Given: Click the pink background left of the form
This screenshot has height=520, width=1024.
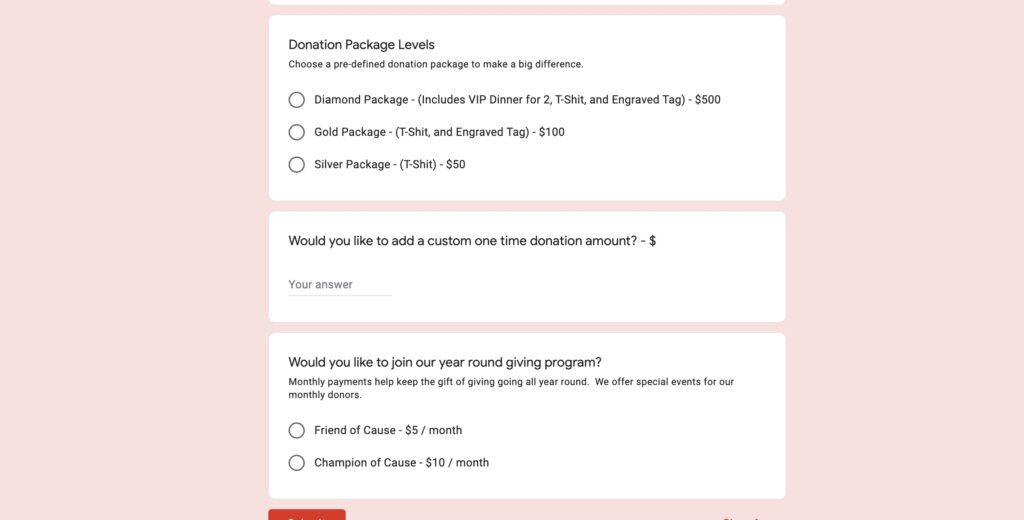Looking at the screenshot, I should (x=130, y=260).
